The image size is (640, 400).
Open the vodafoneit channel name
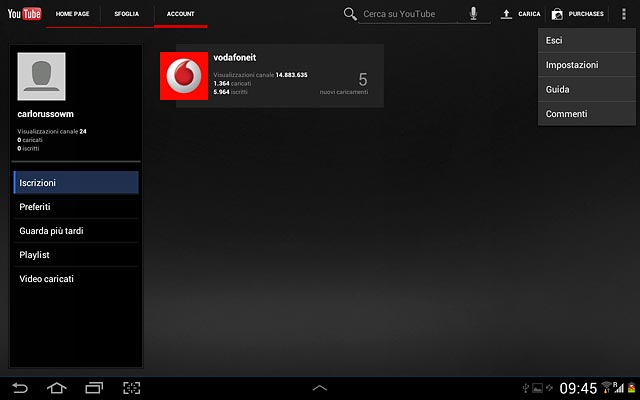click(x=235, y=58)
